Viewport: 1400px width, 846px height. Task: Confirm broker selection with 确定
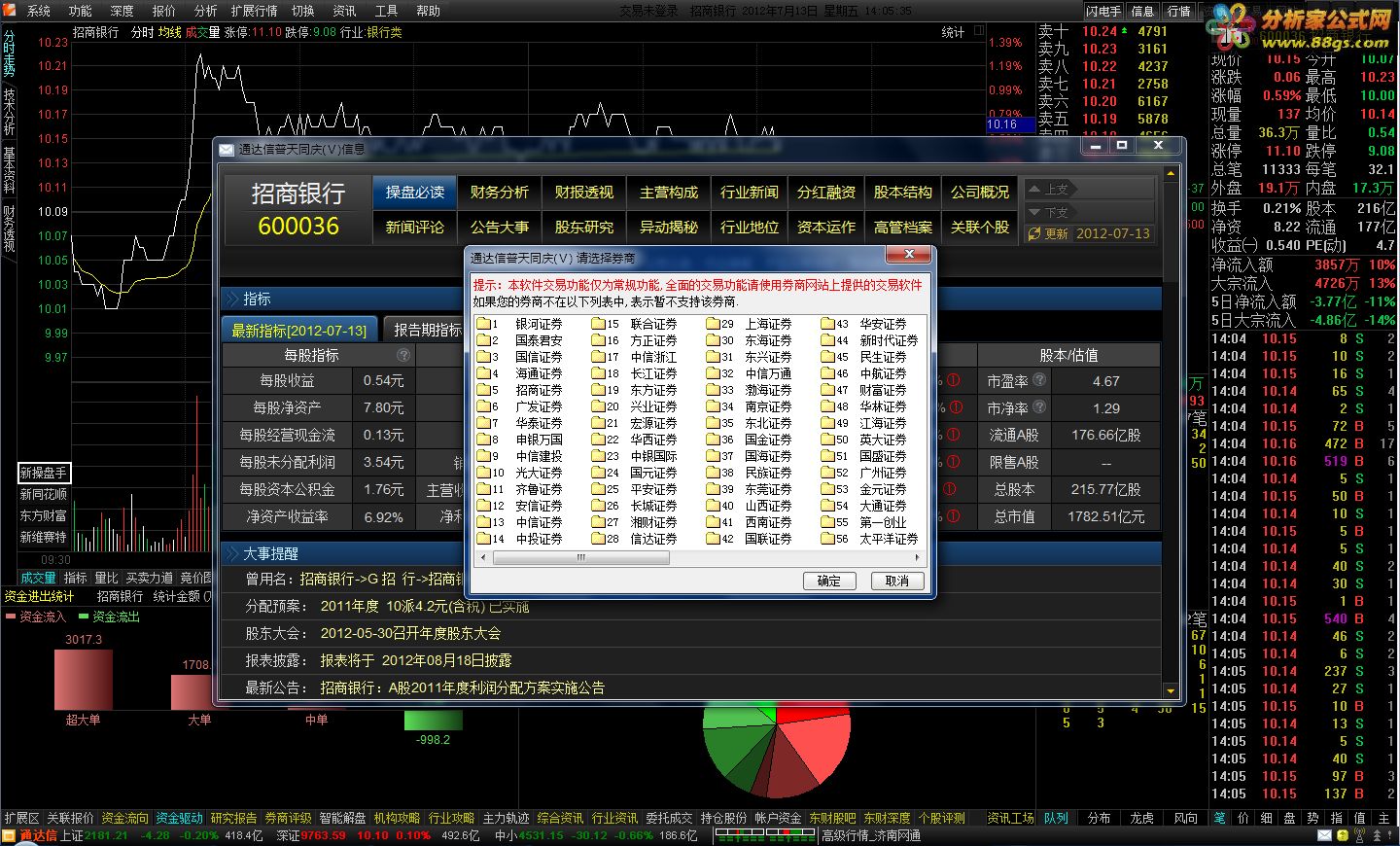coord(829,581)
